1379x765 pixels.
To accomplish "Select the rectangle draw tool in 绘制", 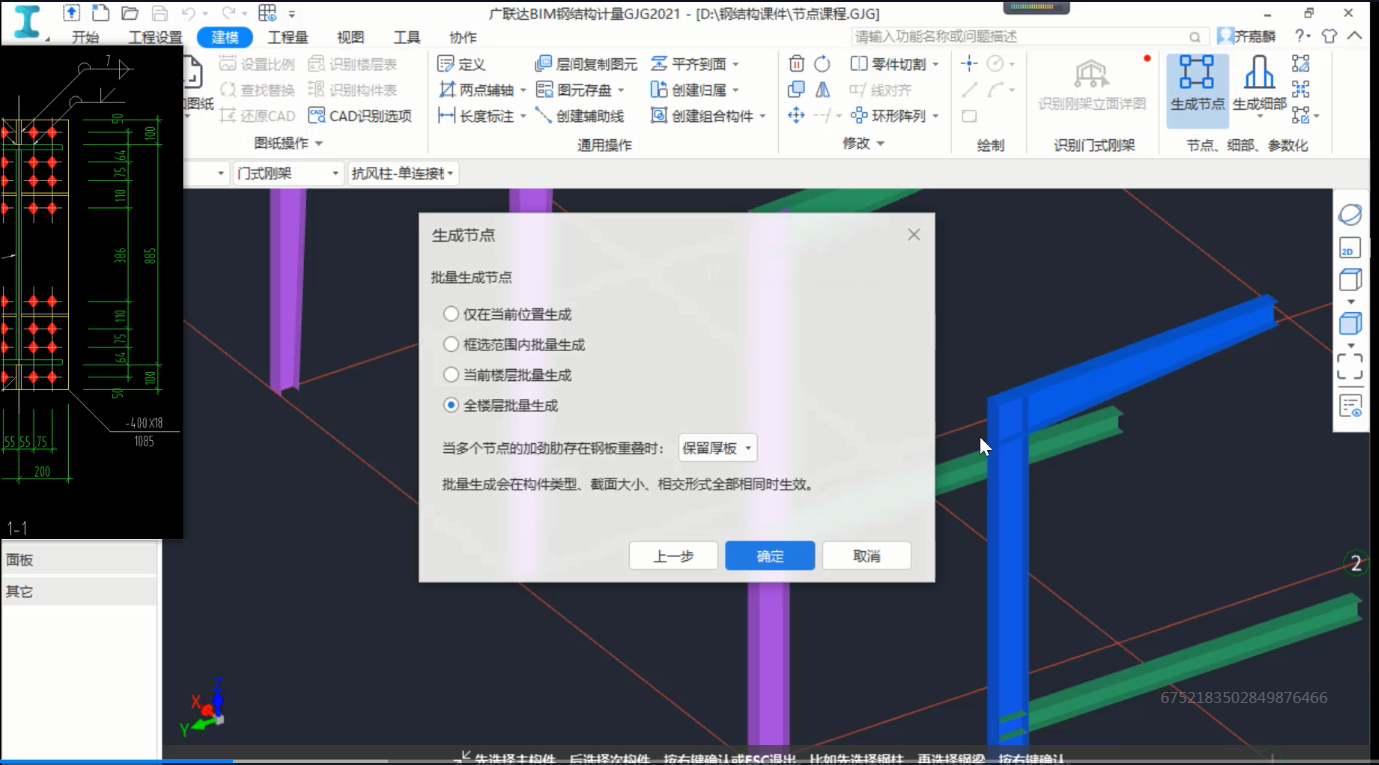I will [969, 116].
